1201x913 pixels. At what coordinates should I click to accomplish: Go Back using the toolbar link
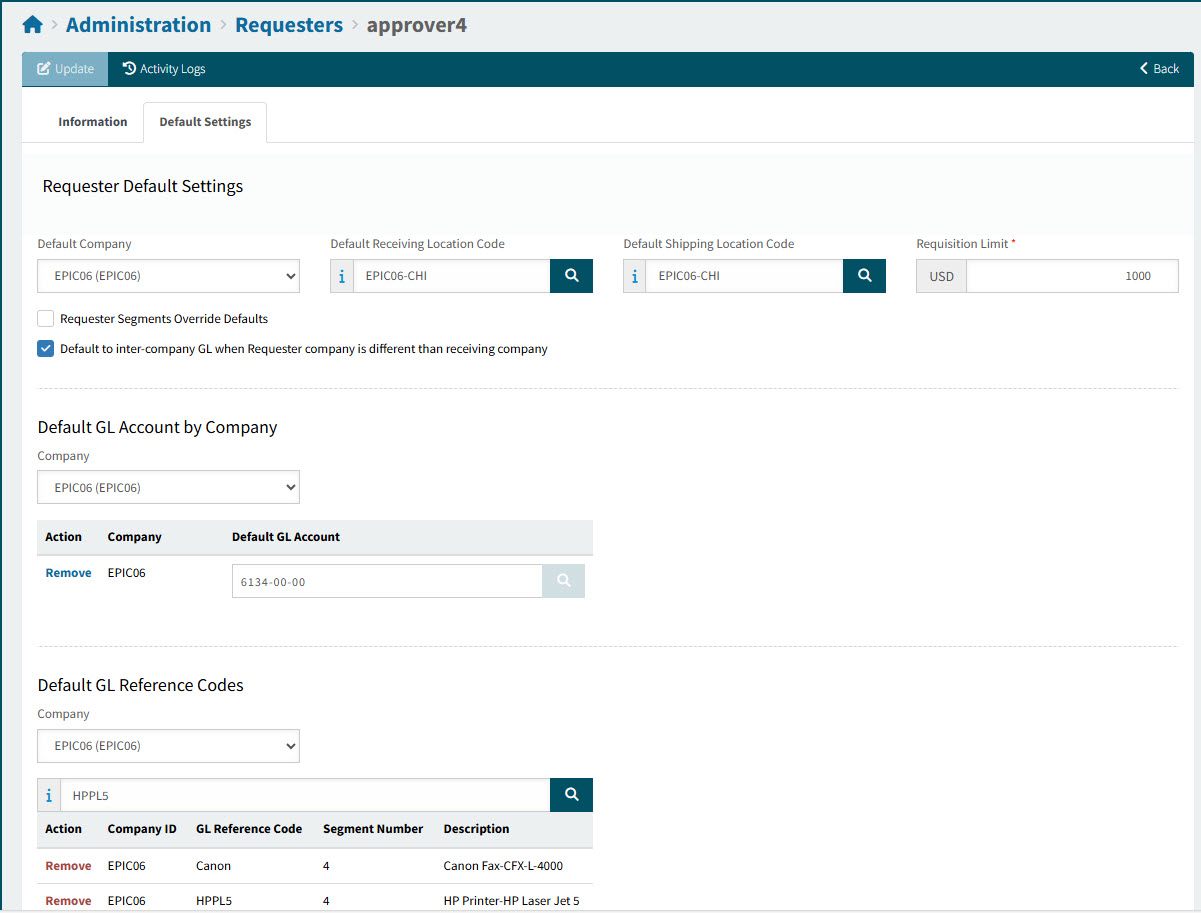(x=1159, y=69)
